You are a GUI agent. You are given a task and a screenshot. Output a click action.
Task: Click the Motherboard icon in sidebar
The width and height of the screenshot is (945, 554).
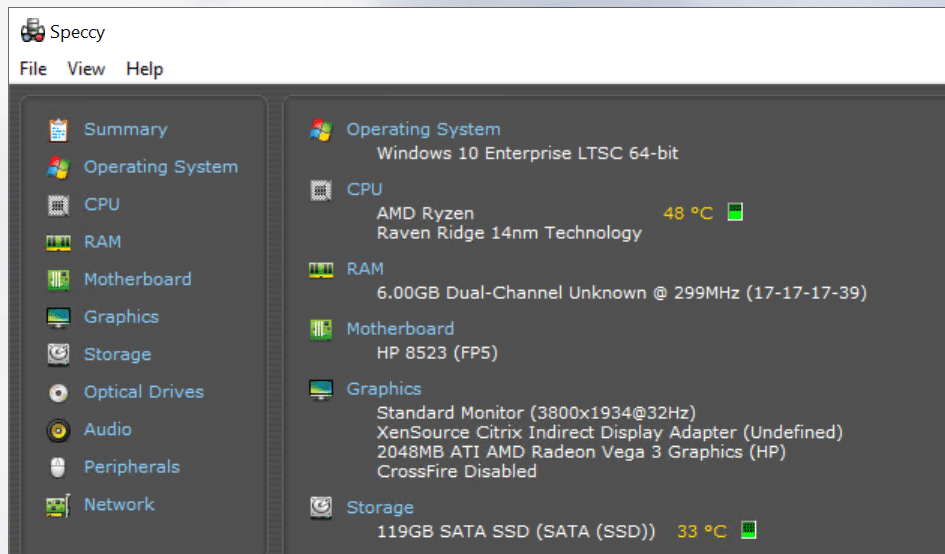(x=58, y=280)
